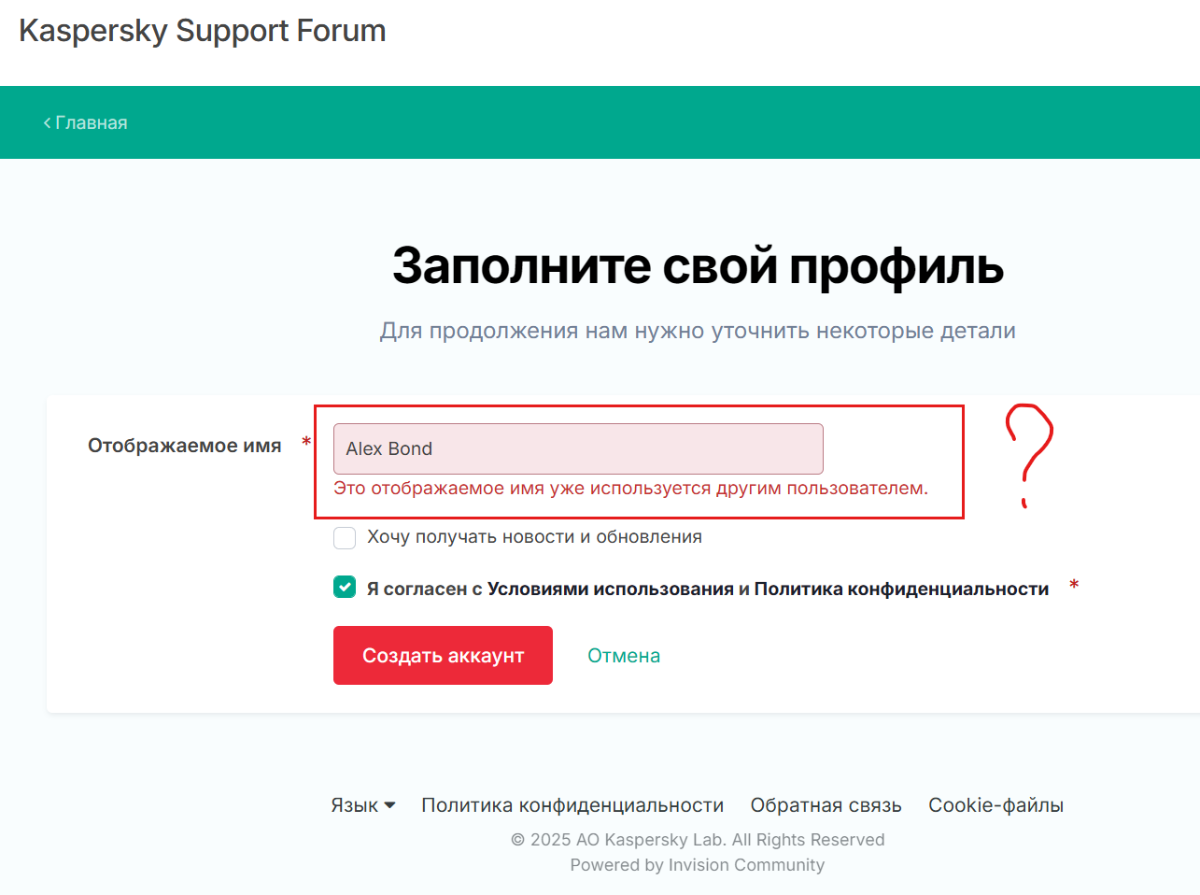Image resolution: width=1200 pixels, height=895 pixels.
Task: Expand the Язык language dropdown arrow
Action: (x=389, y=805)
